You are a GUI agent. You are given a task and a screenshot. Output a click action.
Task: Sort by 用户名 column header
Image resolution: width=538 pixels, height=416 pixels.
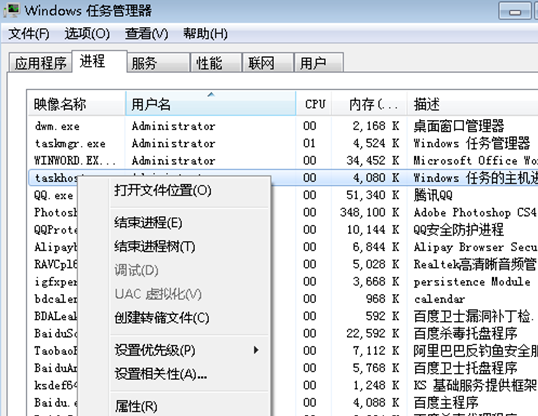click(211, 104)
